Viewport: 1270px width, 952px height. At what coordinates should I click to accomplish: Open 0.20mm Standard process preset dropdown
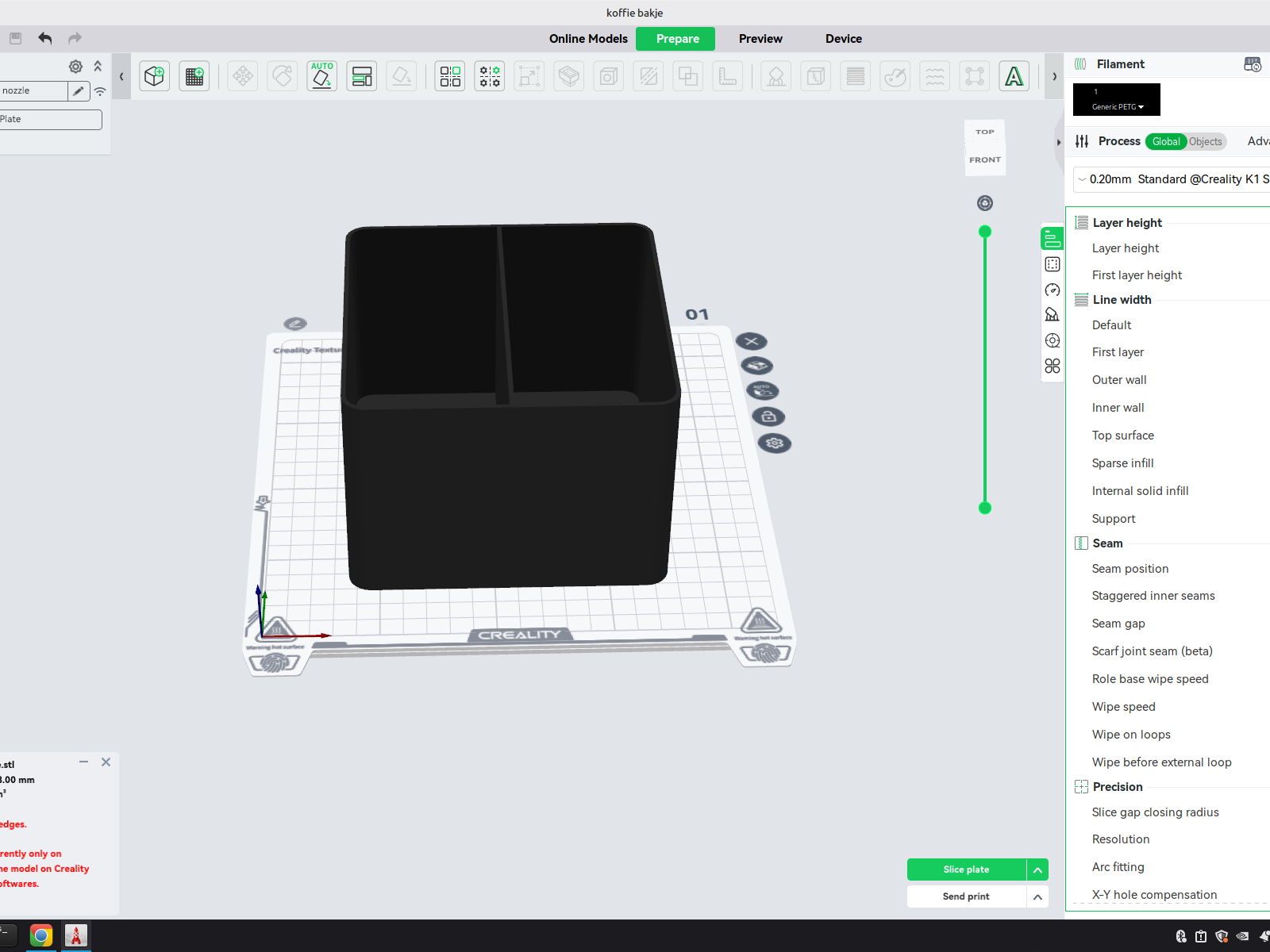[x=1172, y=179]
